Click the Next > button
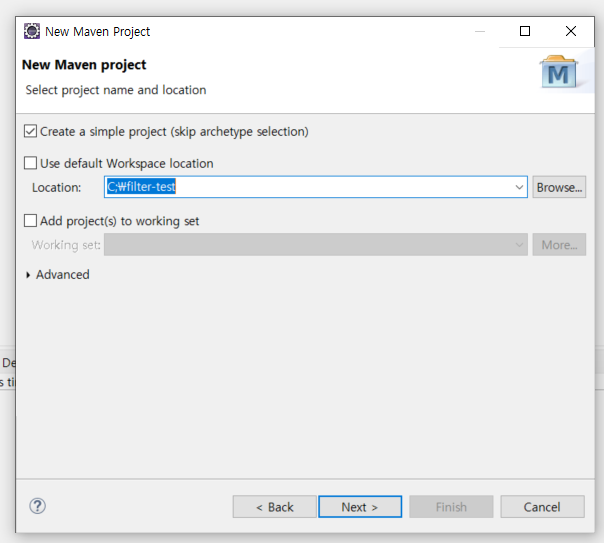The image size is (604, 543). 360,507
